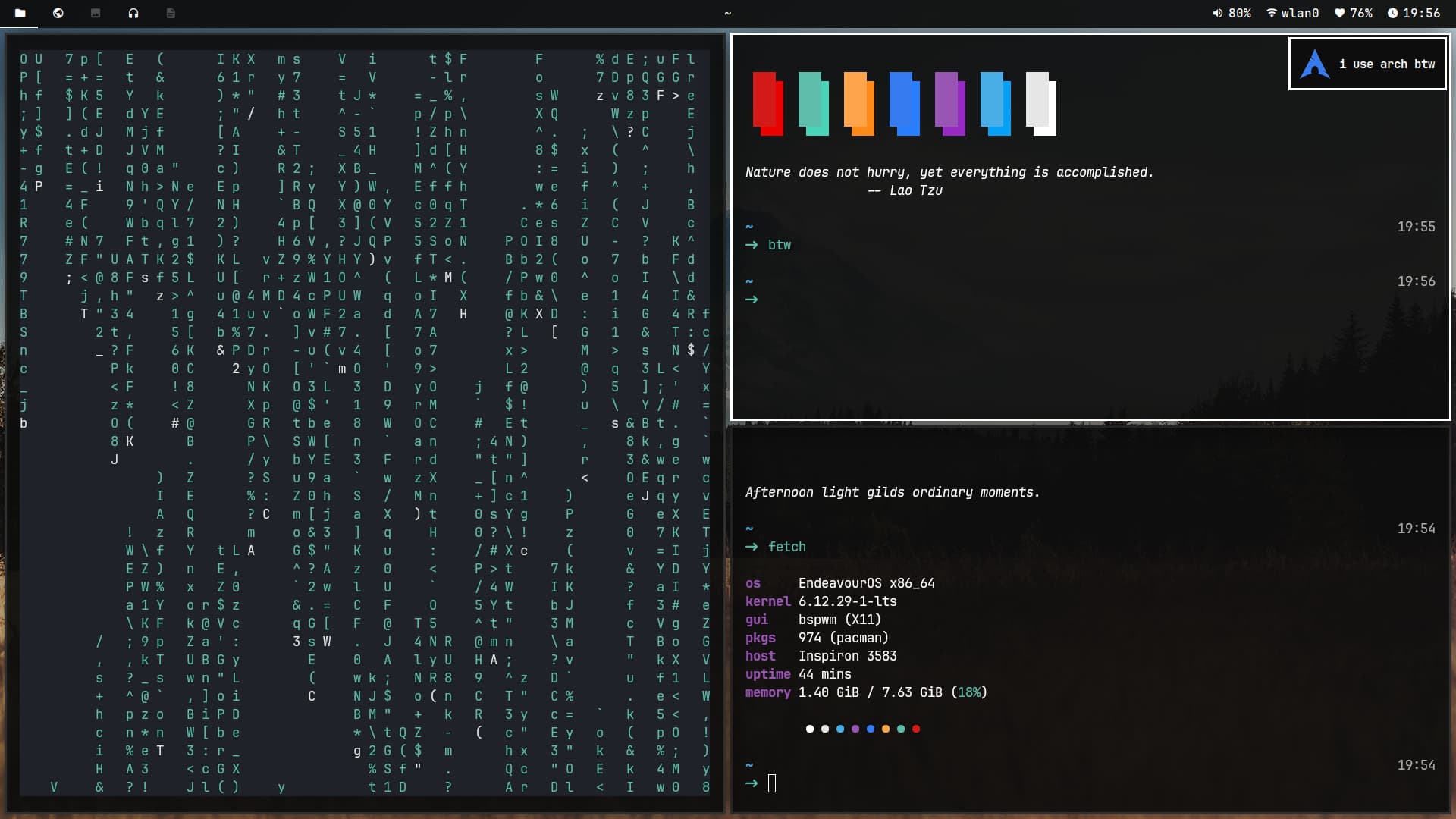
Task: Click the white color block
Action: point(1040,104)
